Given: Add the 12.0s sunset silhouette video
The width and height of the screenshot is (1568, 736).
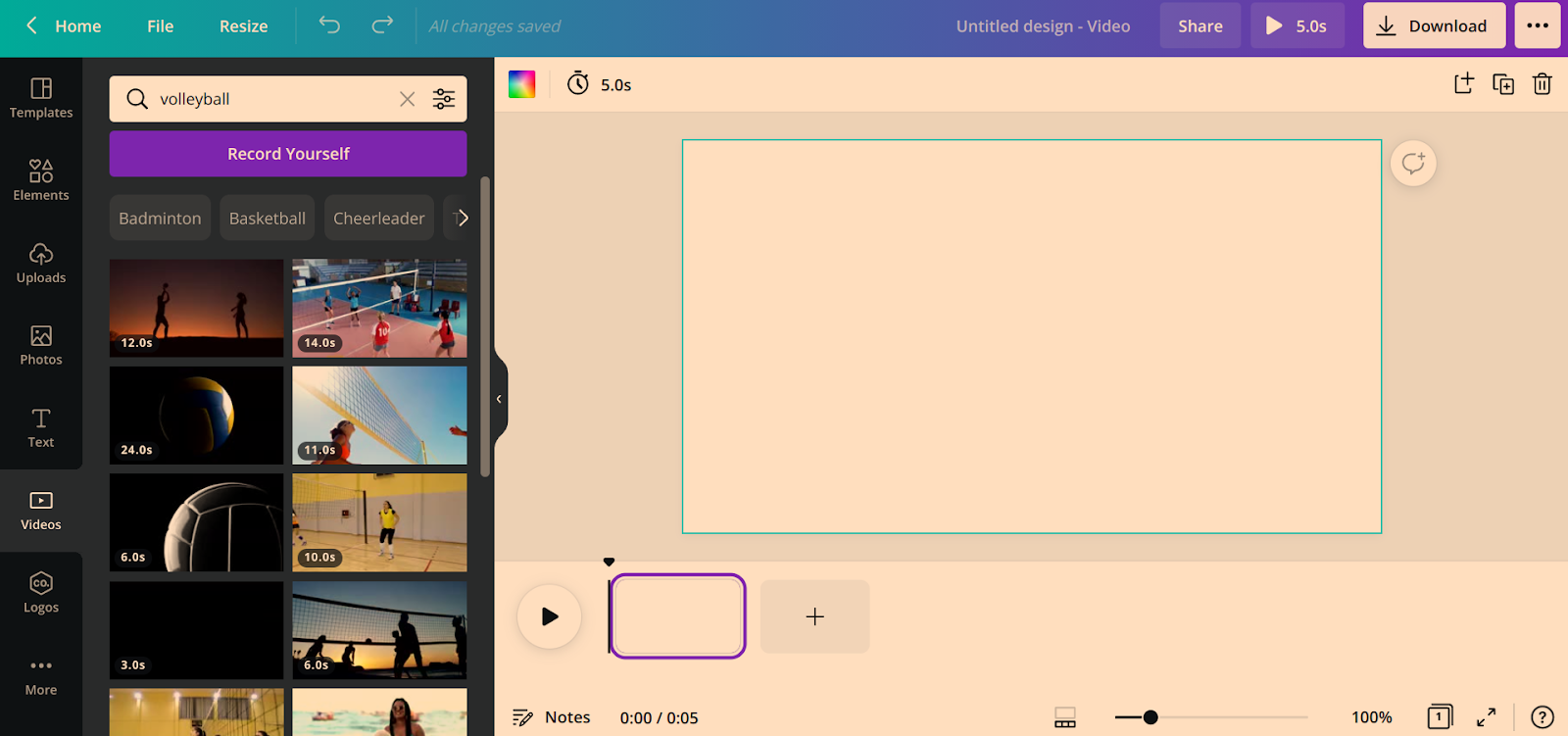Looking at the screenshot, I should coord(196,308).
